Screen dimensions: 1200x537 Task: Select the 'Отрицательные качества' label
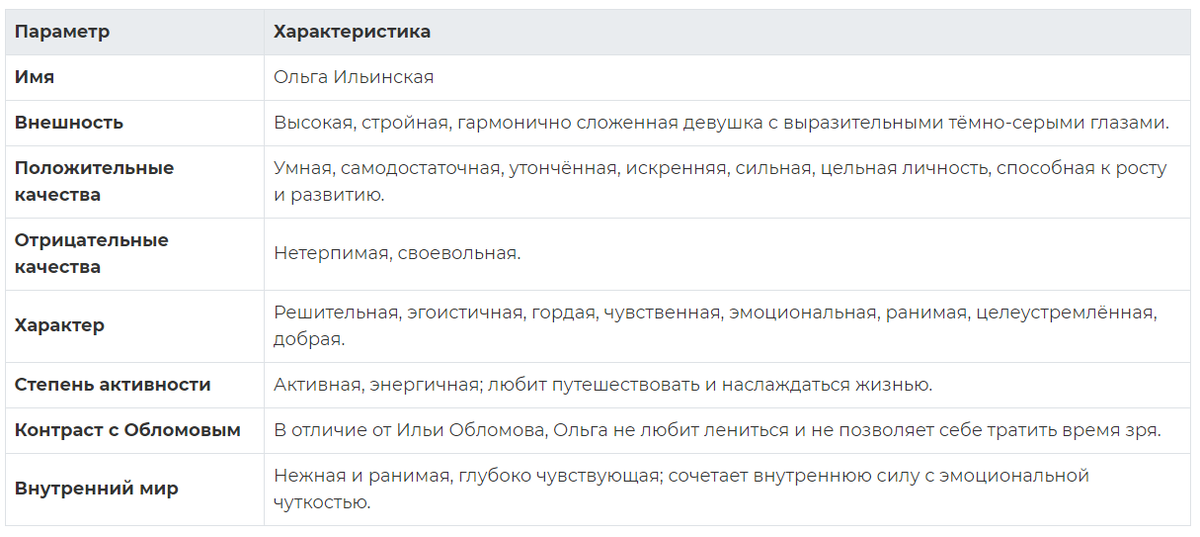92,254
